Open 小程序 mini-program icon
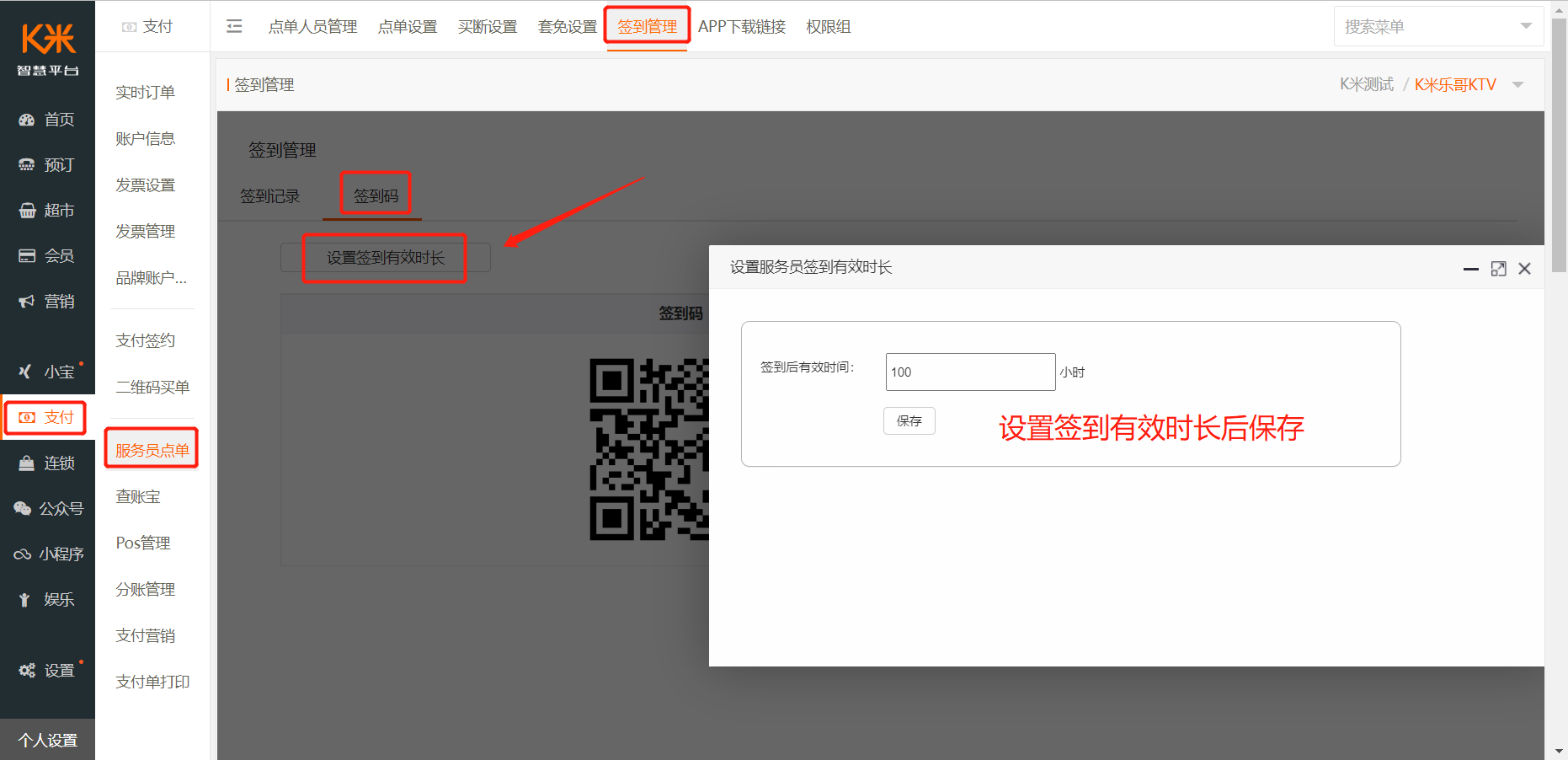The width and height of the screenshot is (1568, 760). tap(23, 554)
